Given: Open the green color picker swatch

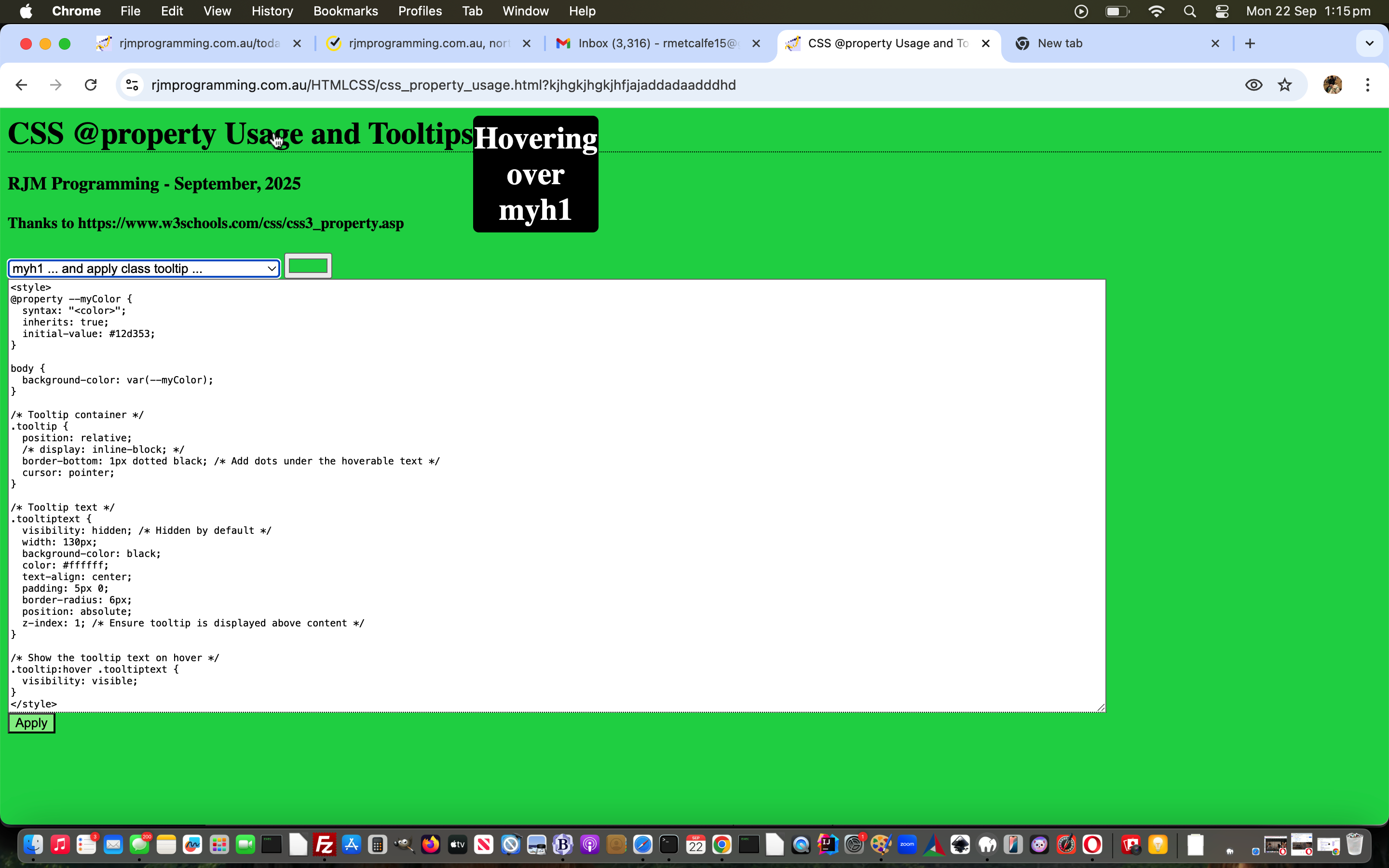Looking at the screenshot, I should coord(308,266).
